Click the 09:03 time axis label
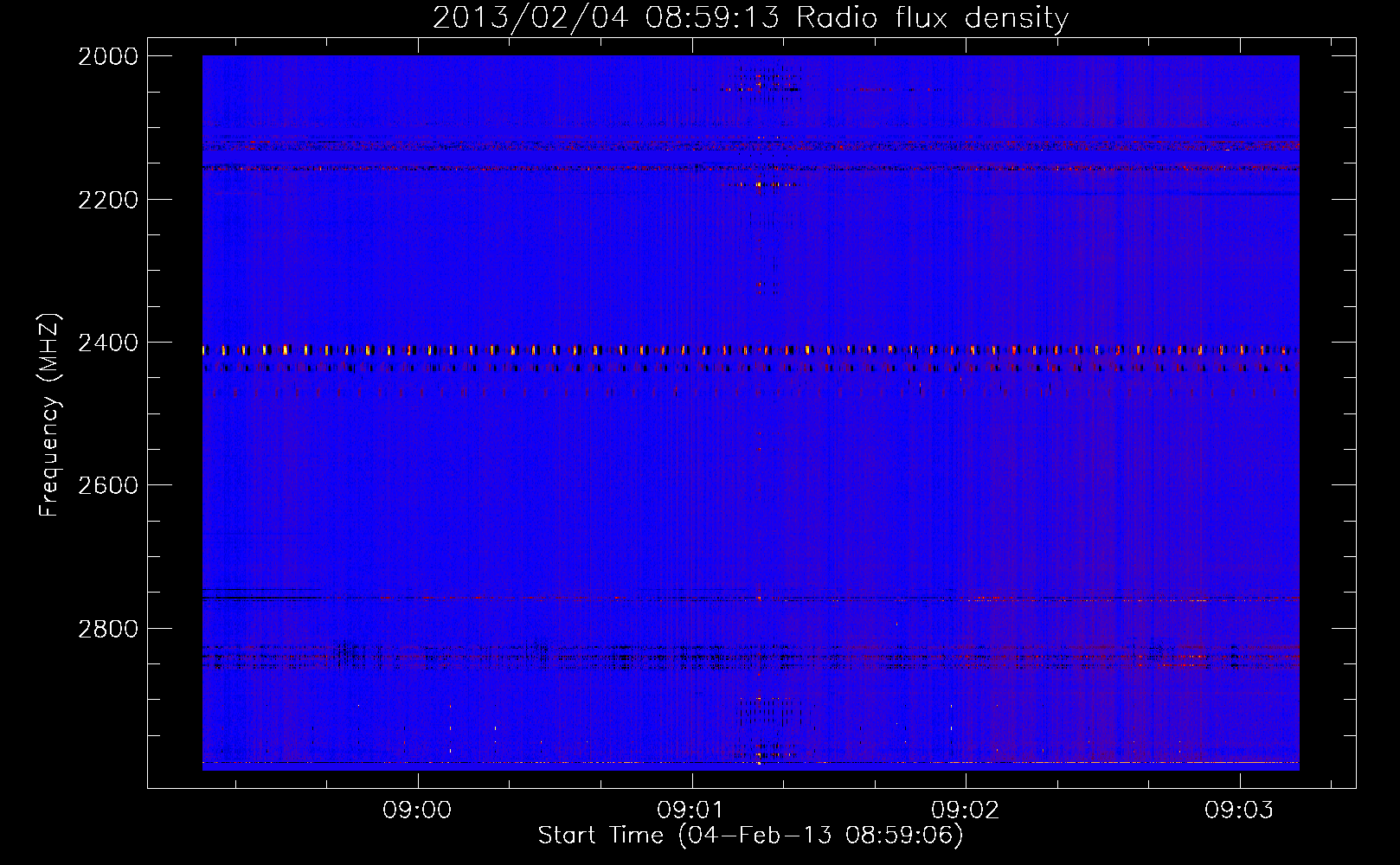The image size is (1400, 865). (1239, 810)
